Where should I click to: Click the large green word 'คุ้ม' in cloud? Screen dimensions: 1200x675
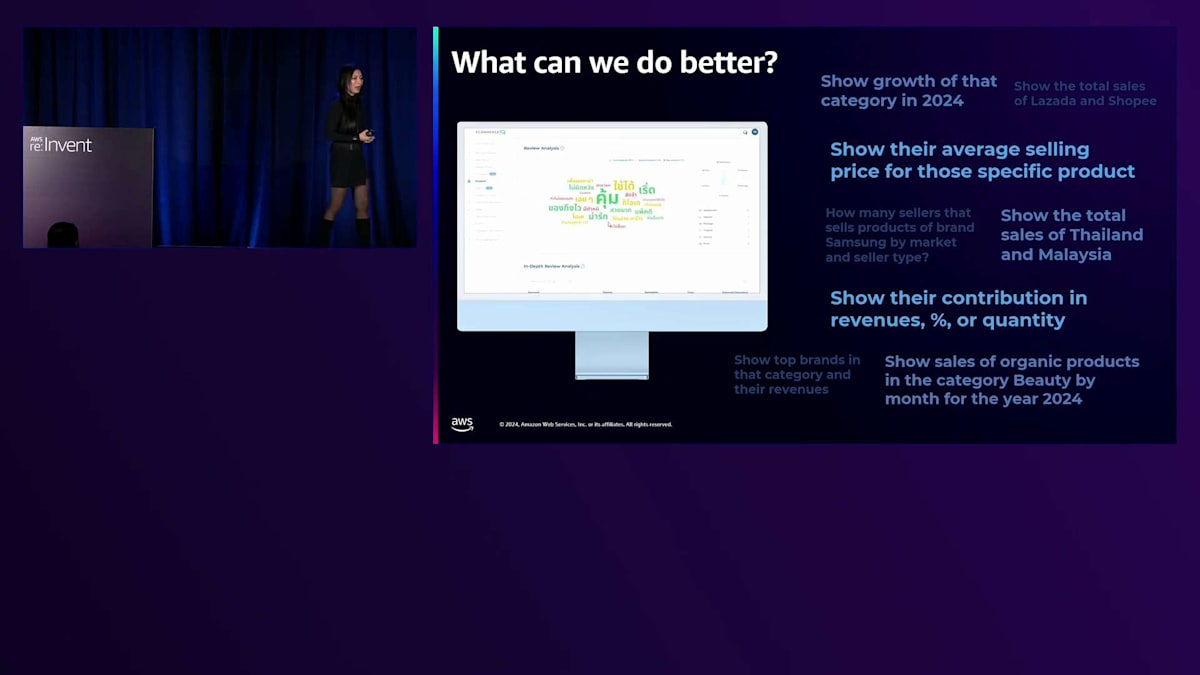click(x=607, y=198)
